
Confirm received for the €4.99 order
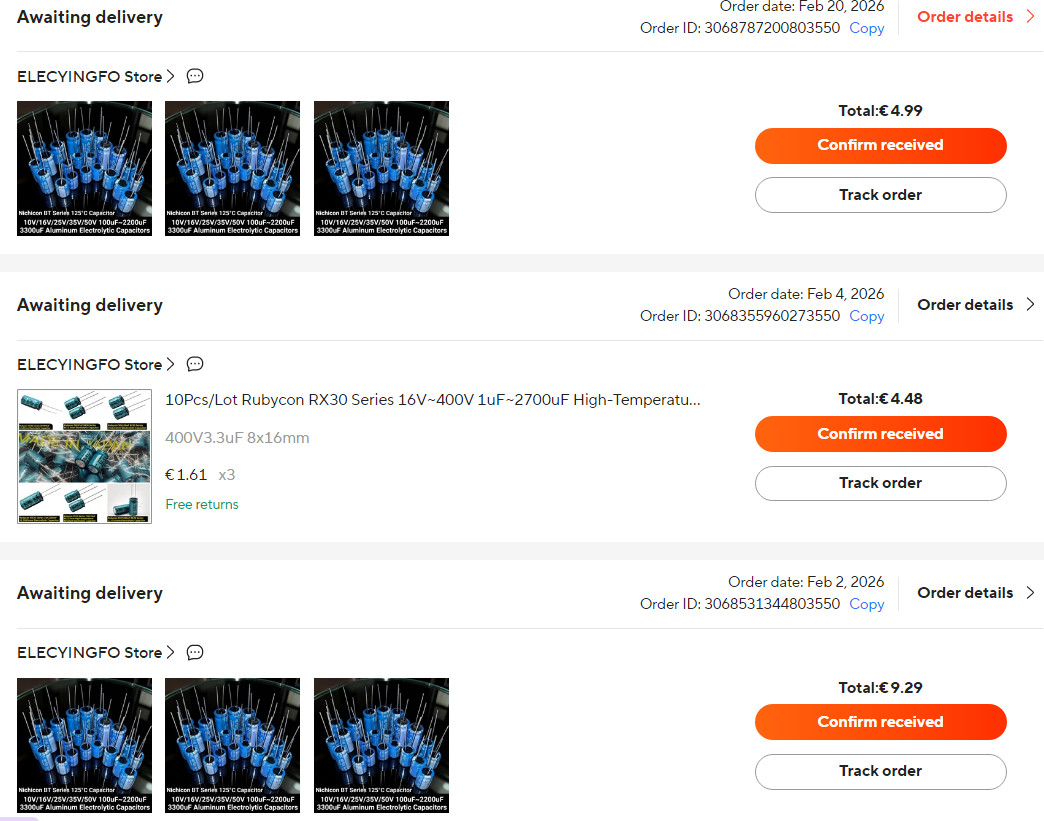click(880, 146)
